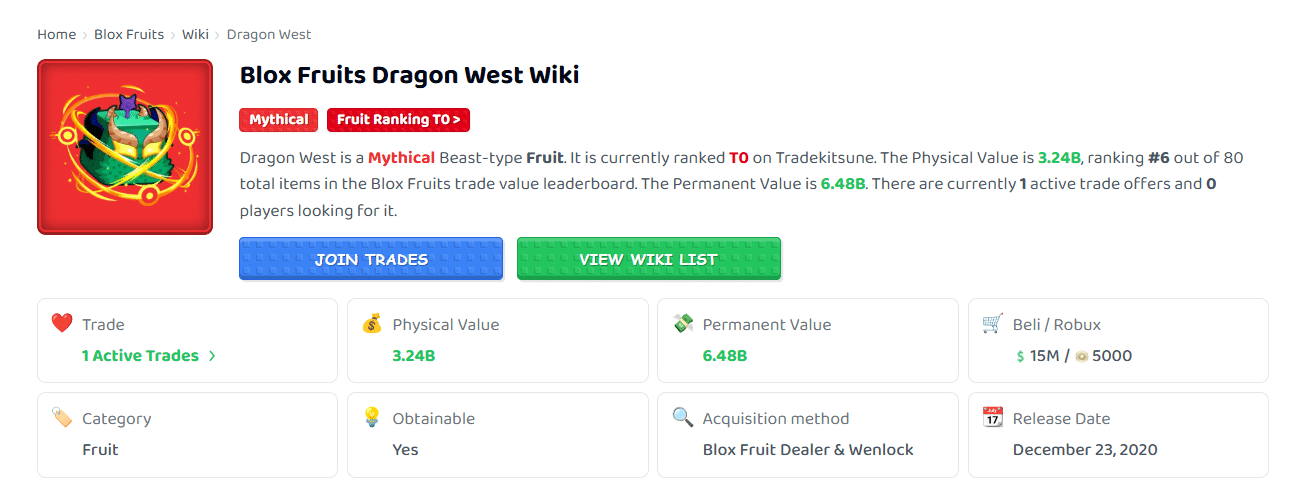Click the calendar icon beside Release Date
The height and width of the screenshot is (495, 1301).
[x=993, y=418]
